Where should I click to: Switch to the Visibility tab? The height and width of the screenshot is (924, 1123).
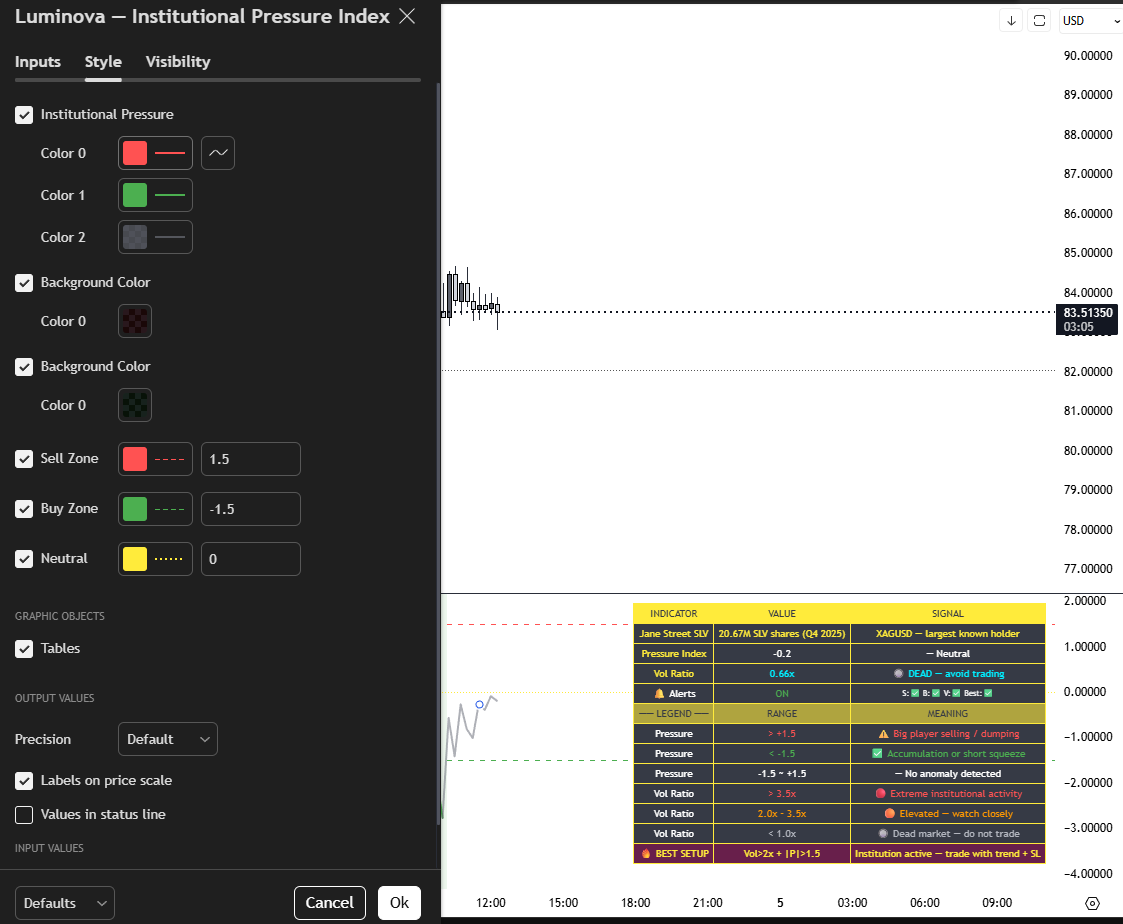pyautogui.click(x=178, y=62)
